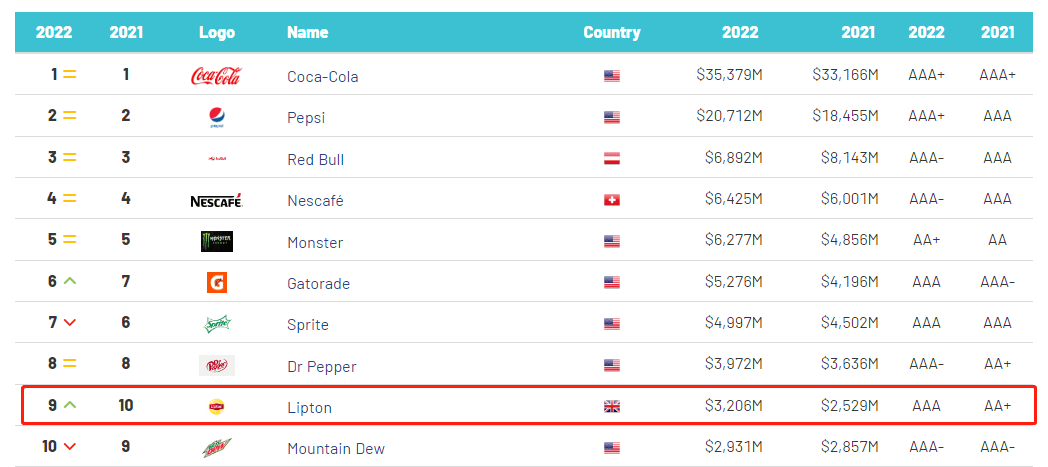Click the Pepsi logo
This screenshot has height=467, width=1048.
(x=216, y=117)
